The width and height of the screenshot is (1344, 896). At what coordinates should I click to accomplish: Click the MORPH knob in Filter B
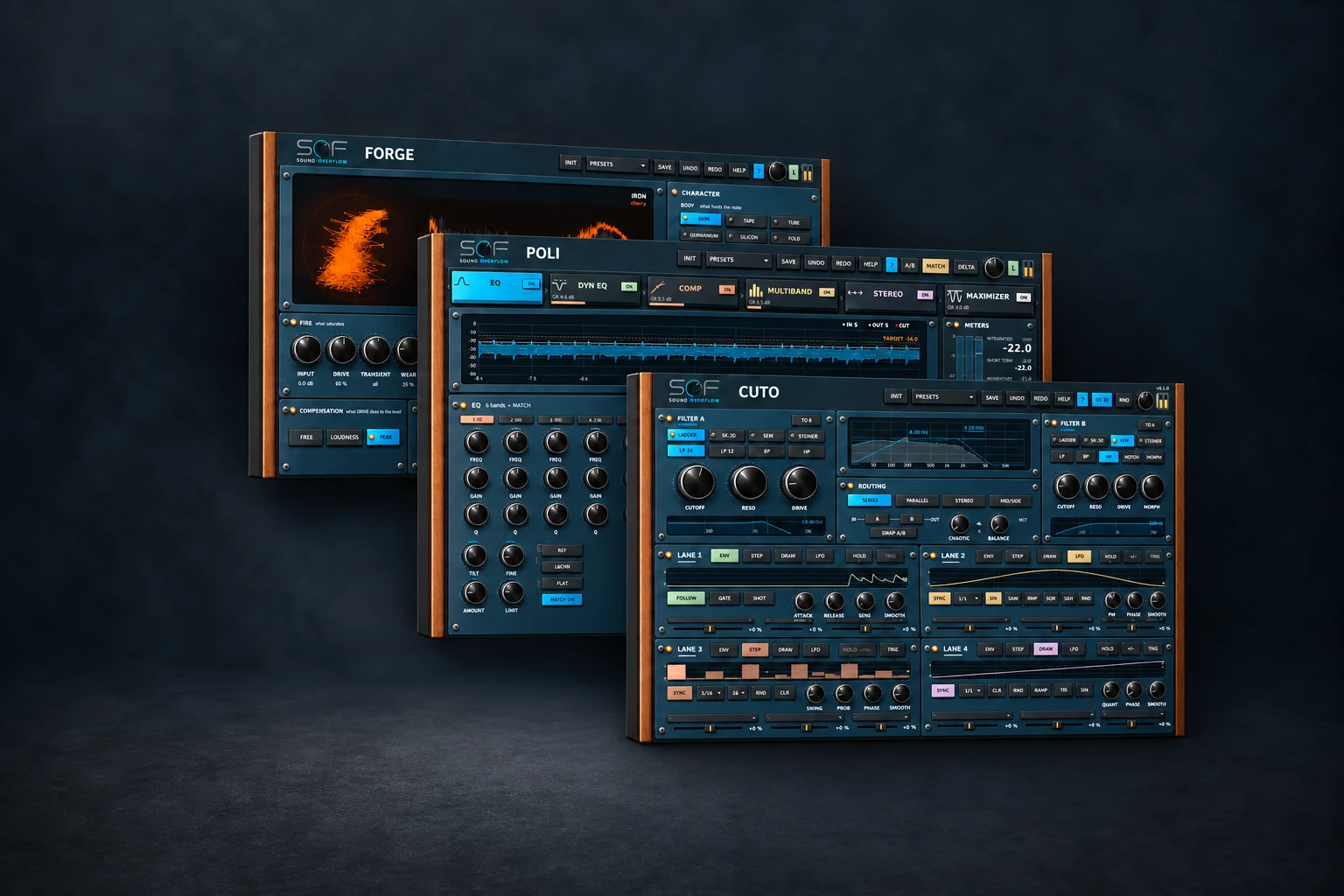(x=1152, y=486)
